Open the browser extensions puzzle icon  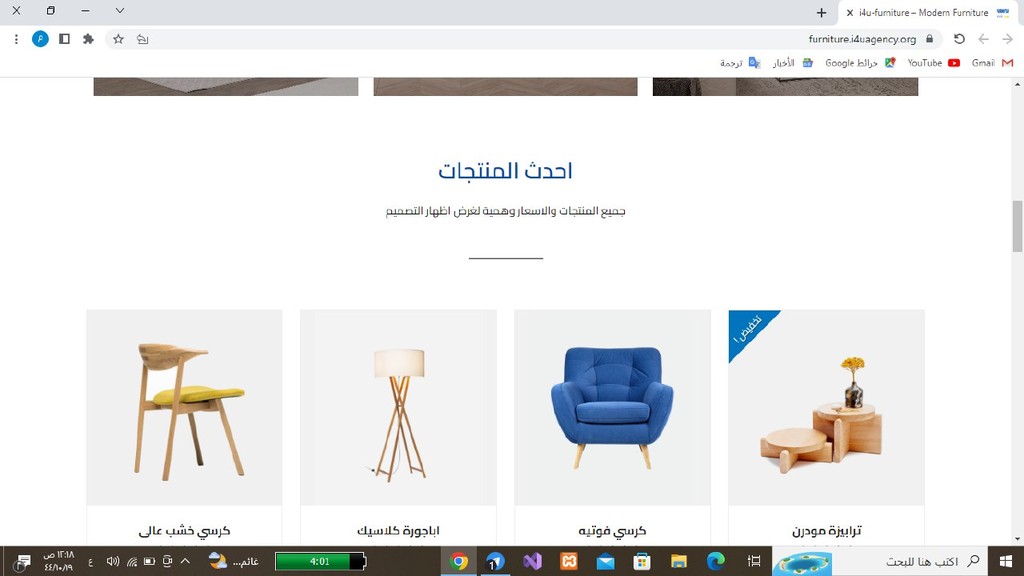(88, 39)
